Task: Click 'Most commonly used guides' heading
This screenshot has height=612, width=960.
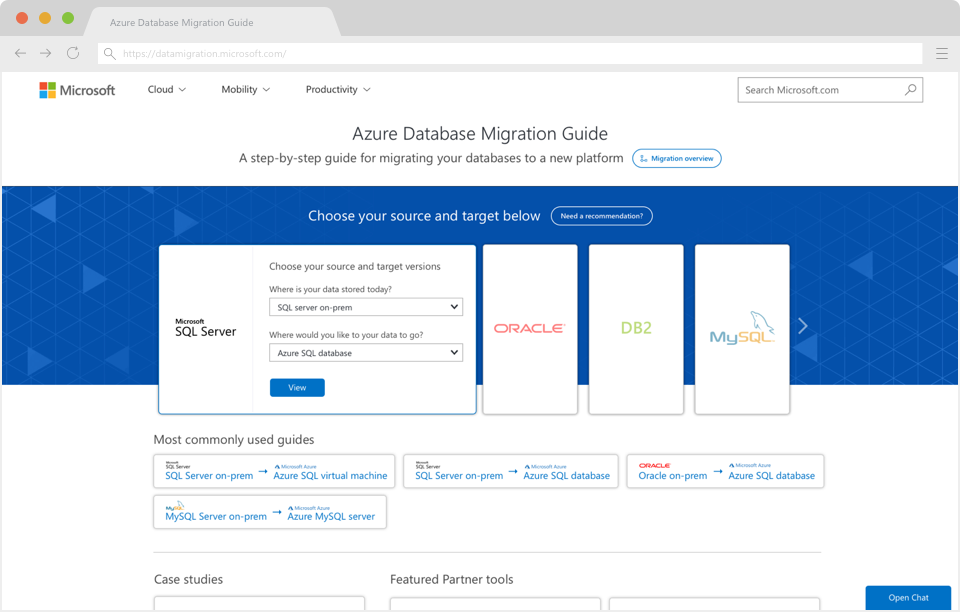Action: click(x=234, y=439)
